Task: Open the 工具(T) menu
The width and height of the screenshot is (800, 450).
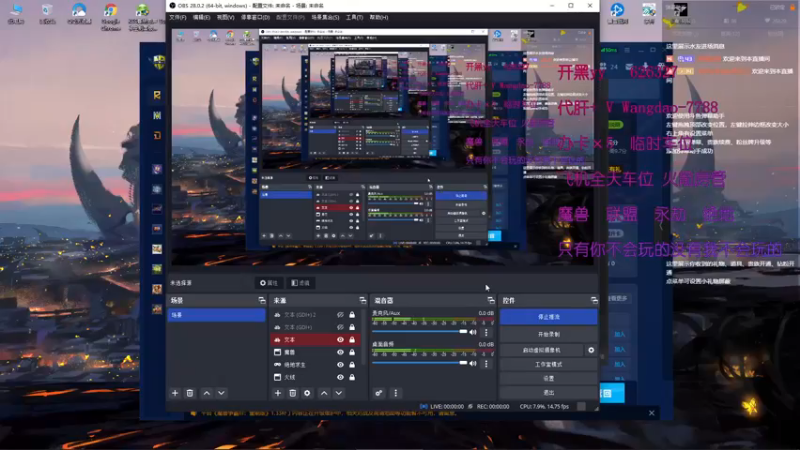Action: click(x=355, y=17)
